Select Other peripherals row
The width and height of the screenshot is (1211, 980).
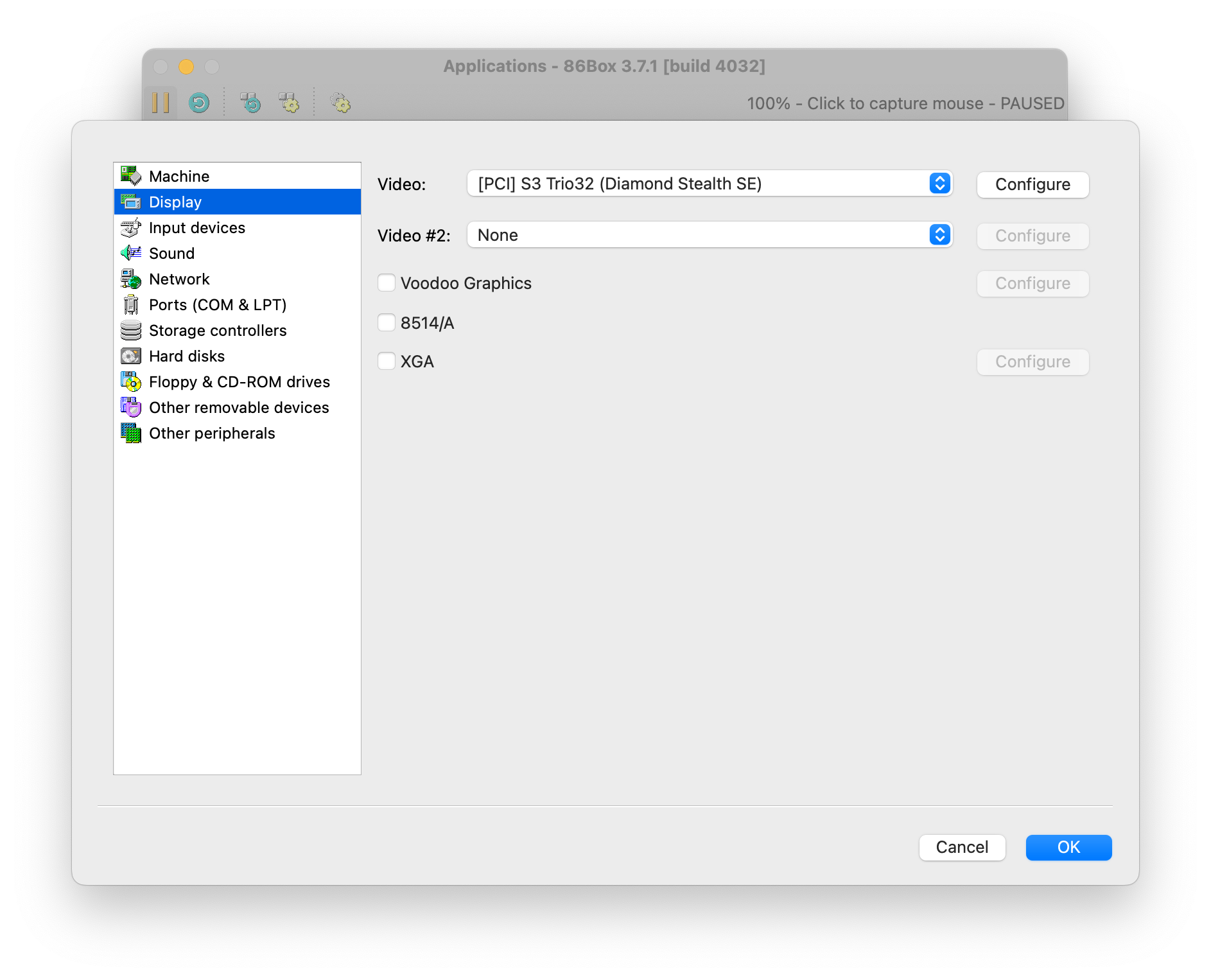point(237,433)
